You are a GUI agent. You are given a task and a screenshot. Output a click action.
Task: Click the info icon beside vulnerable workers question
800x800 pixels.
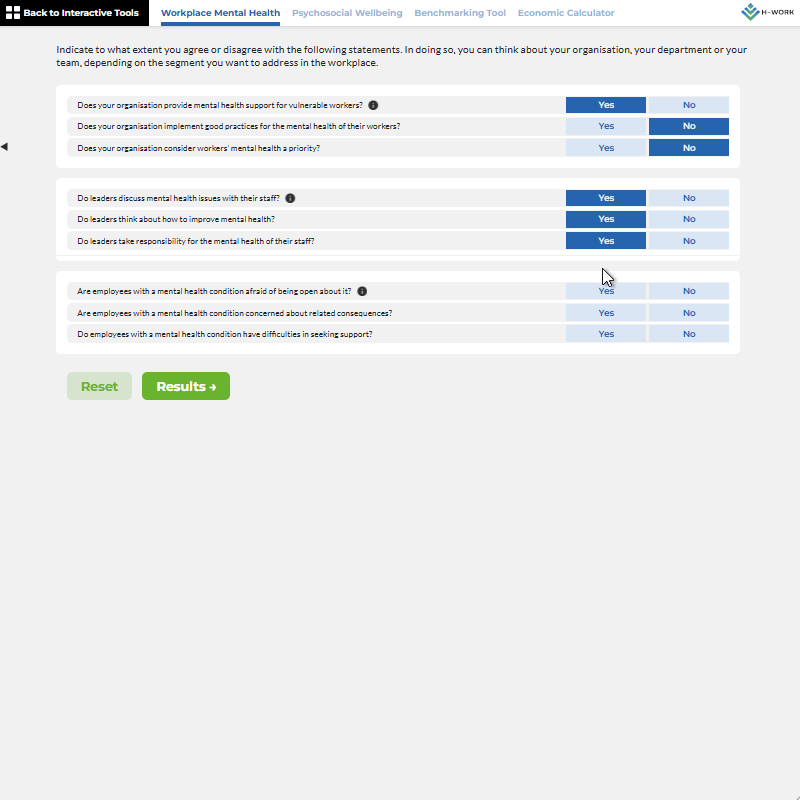(373, 105)
